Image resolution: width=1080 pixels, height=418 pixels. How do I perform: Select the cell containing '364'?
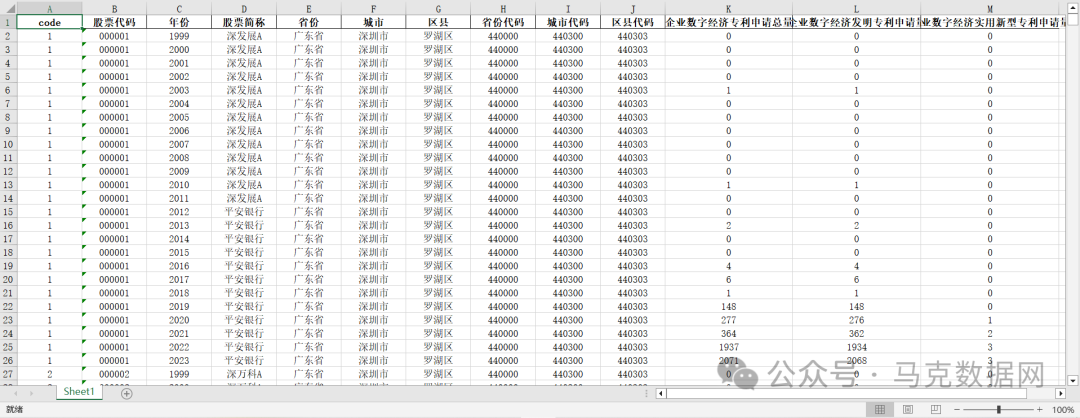pyautogui.click(x=729, y=333)
